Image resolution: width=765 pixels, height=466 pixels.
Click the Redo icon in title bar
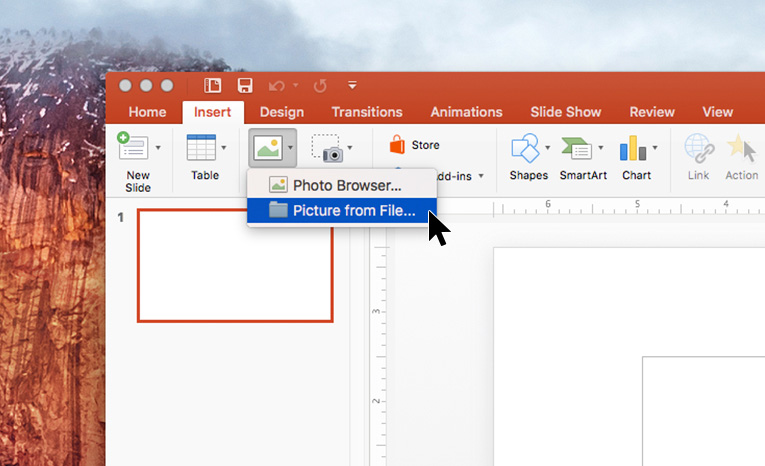click(x=320, y=86)
